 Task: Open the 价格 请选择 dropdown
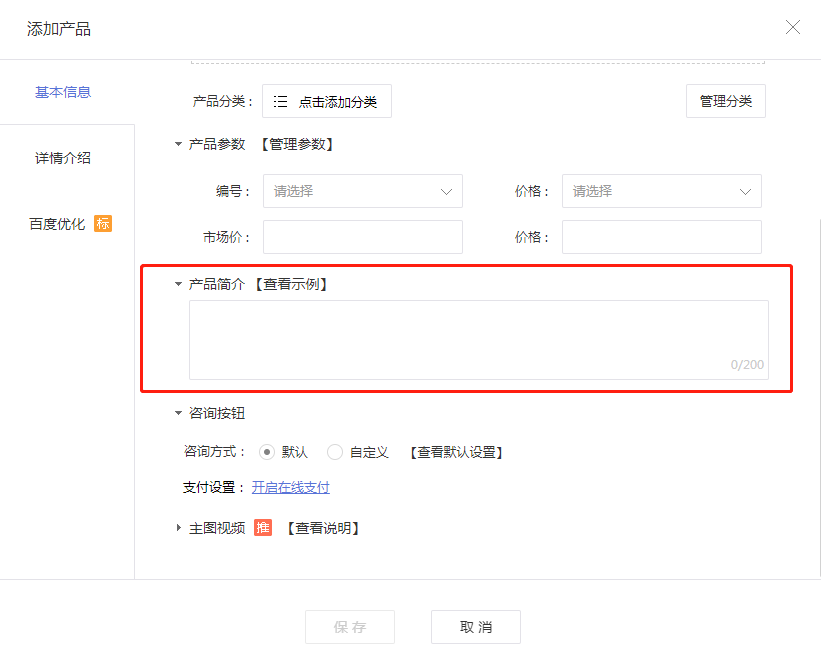[x=662, y=191]
